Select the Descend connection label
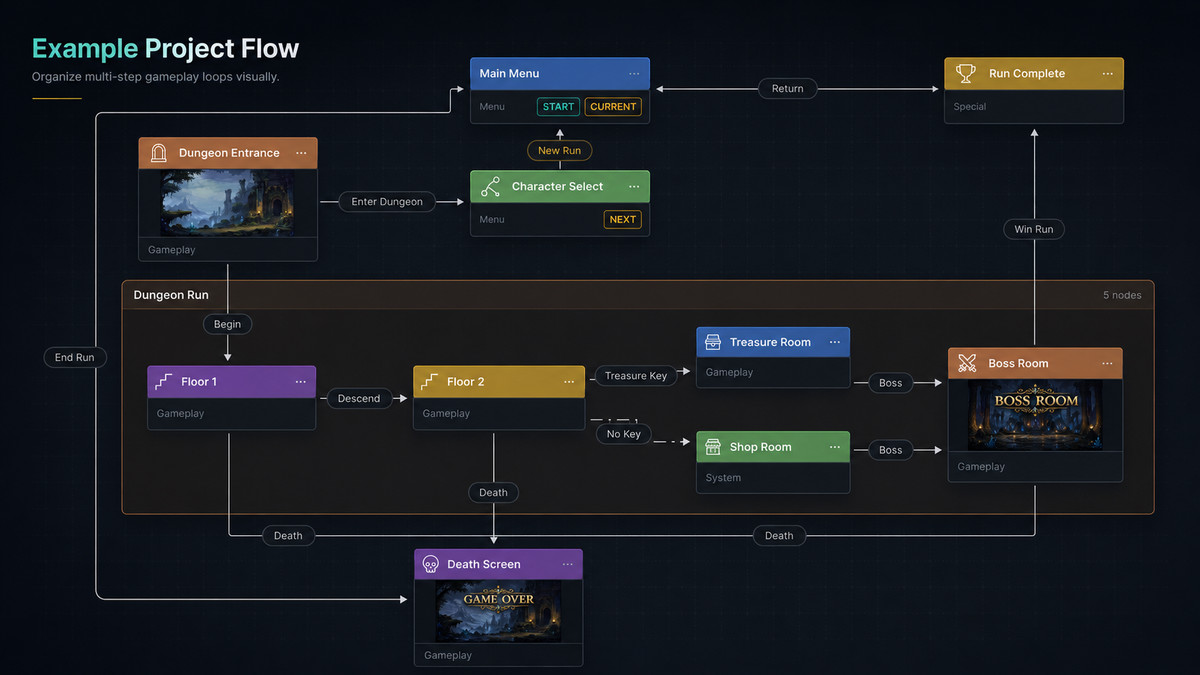 pyautogui.click(x=359, y=398)
